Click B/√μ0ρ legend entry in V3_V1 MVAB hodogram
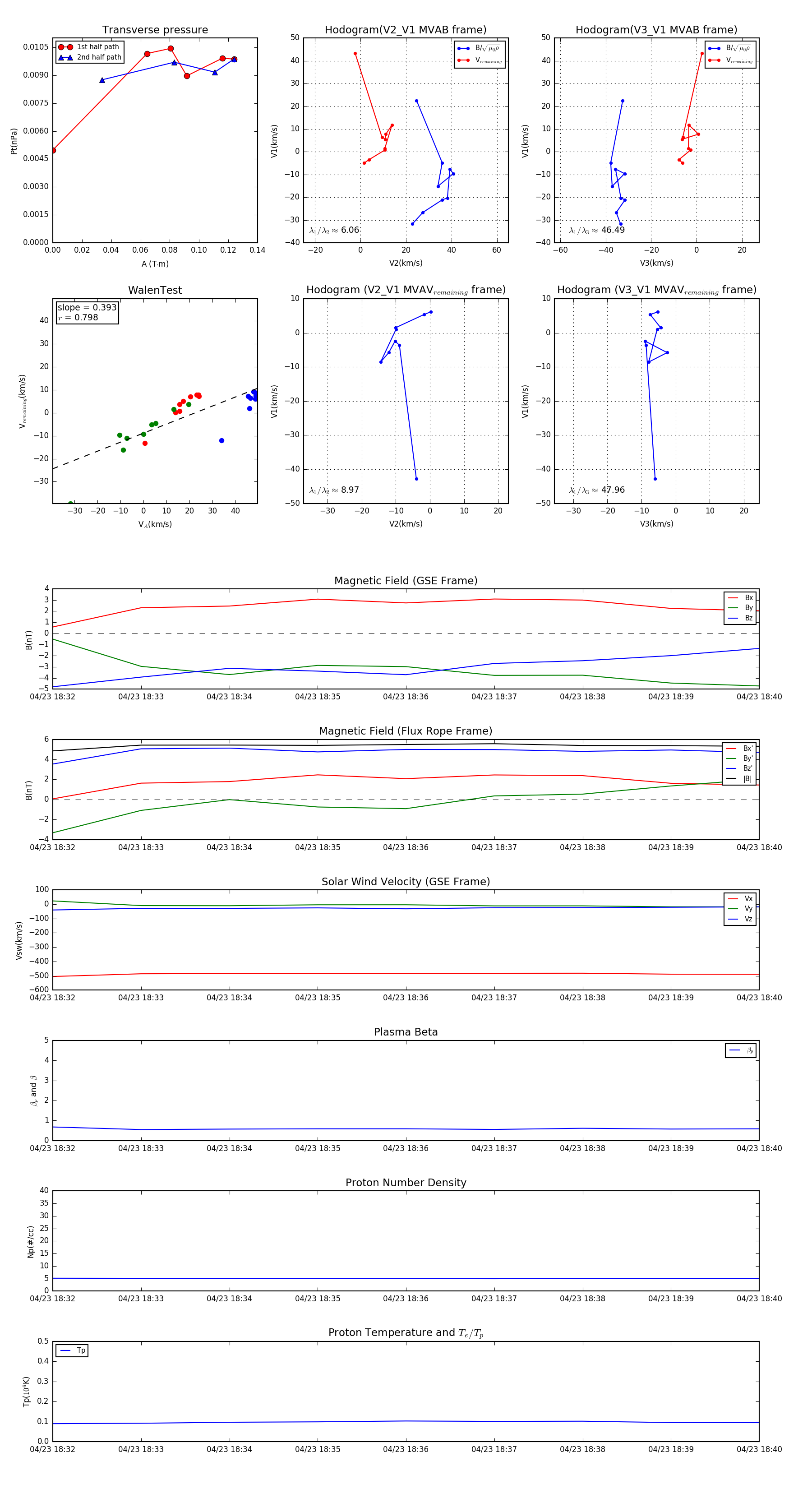Viewport: 812px width, 1489px height. (730, 49)
